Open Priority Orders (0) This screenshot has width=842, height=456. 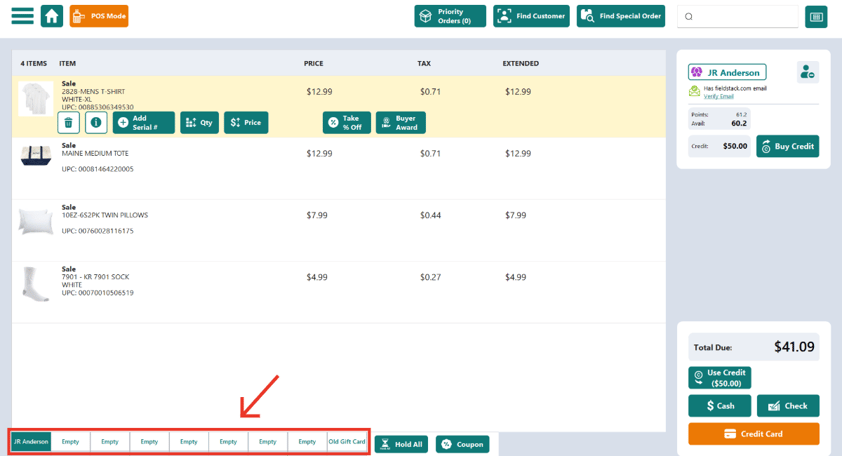[450, 16]
